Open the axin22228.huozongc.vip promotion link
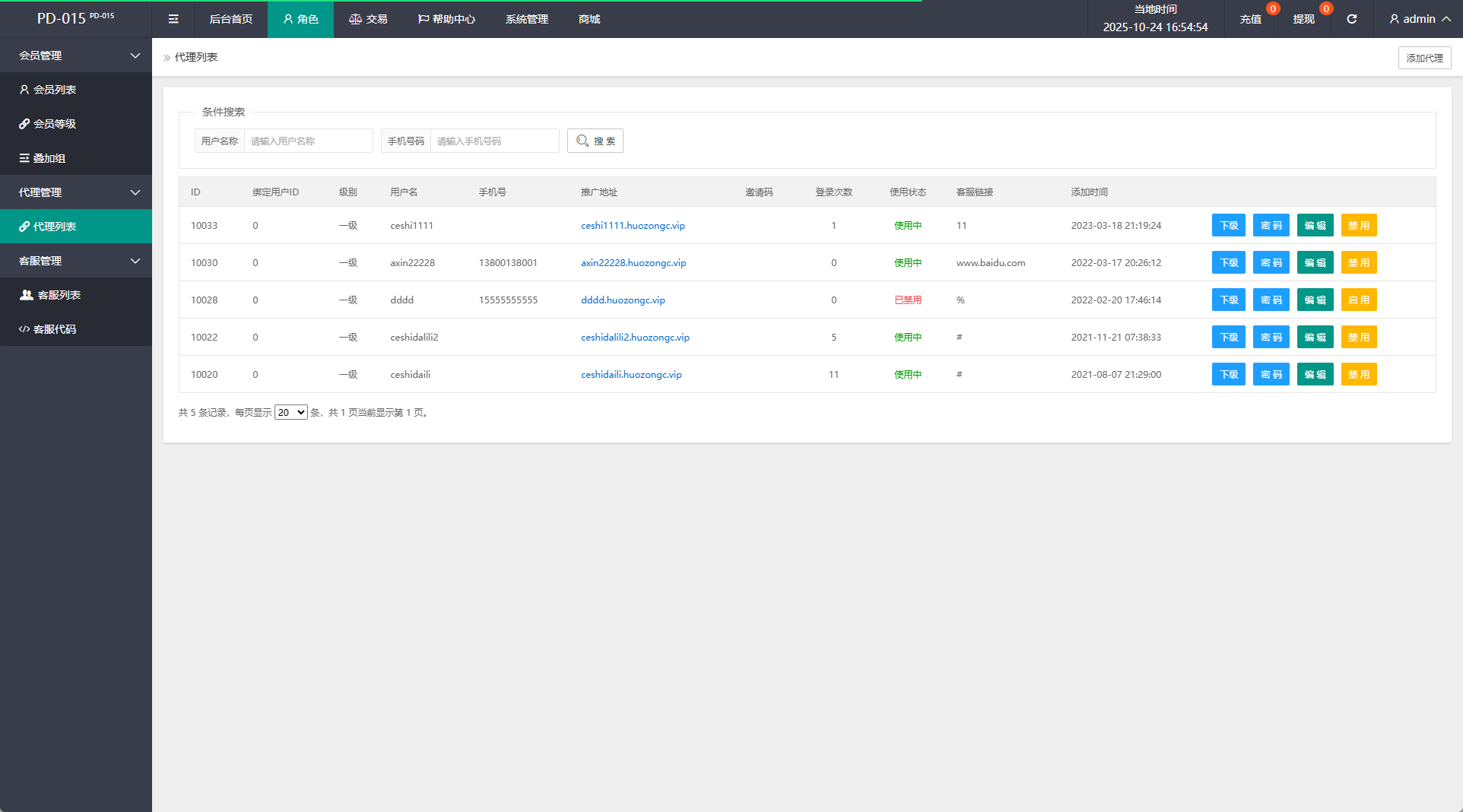Image resolution: width=1463 pixels, height=812 pixels. click(633, 263)
